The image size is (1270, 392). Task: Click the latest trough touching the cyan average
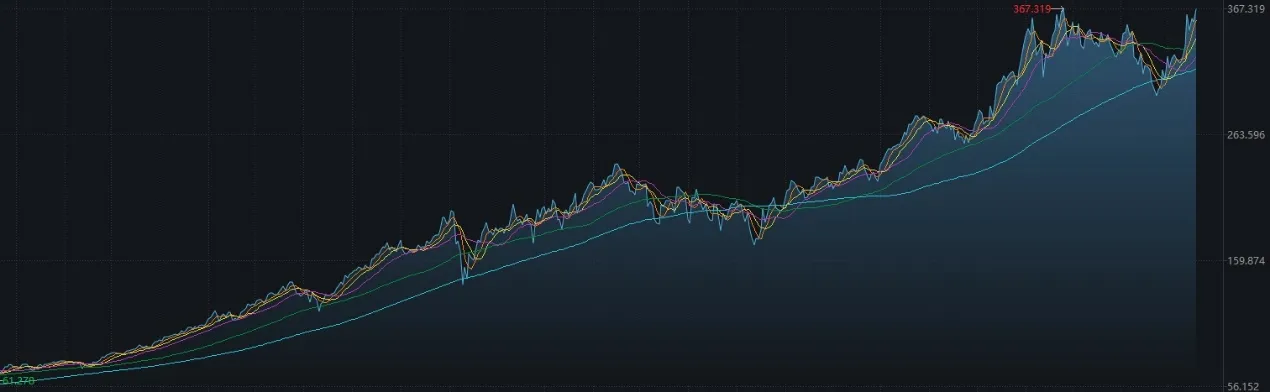coord(1157,93)
